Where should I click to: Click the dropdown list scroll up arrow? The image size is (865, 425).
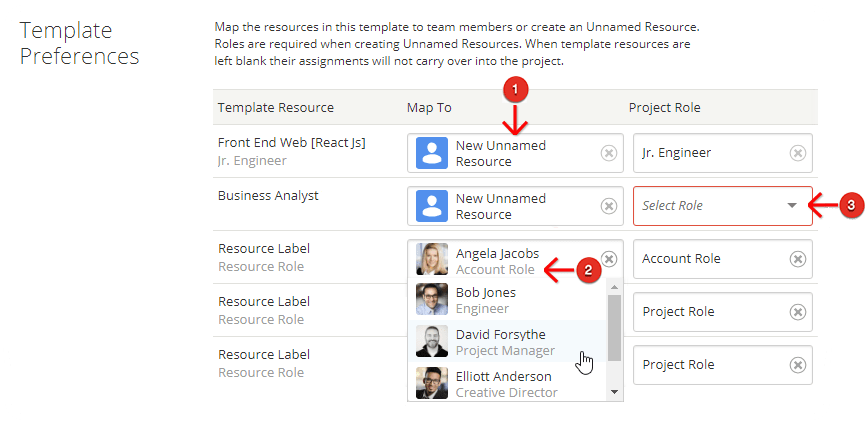tap(615, 287)
